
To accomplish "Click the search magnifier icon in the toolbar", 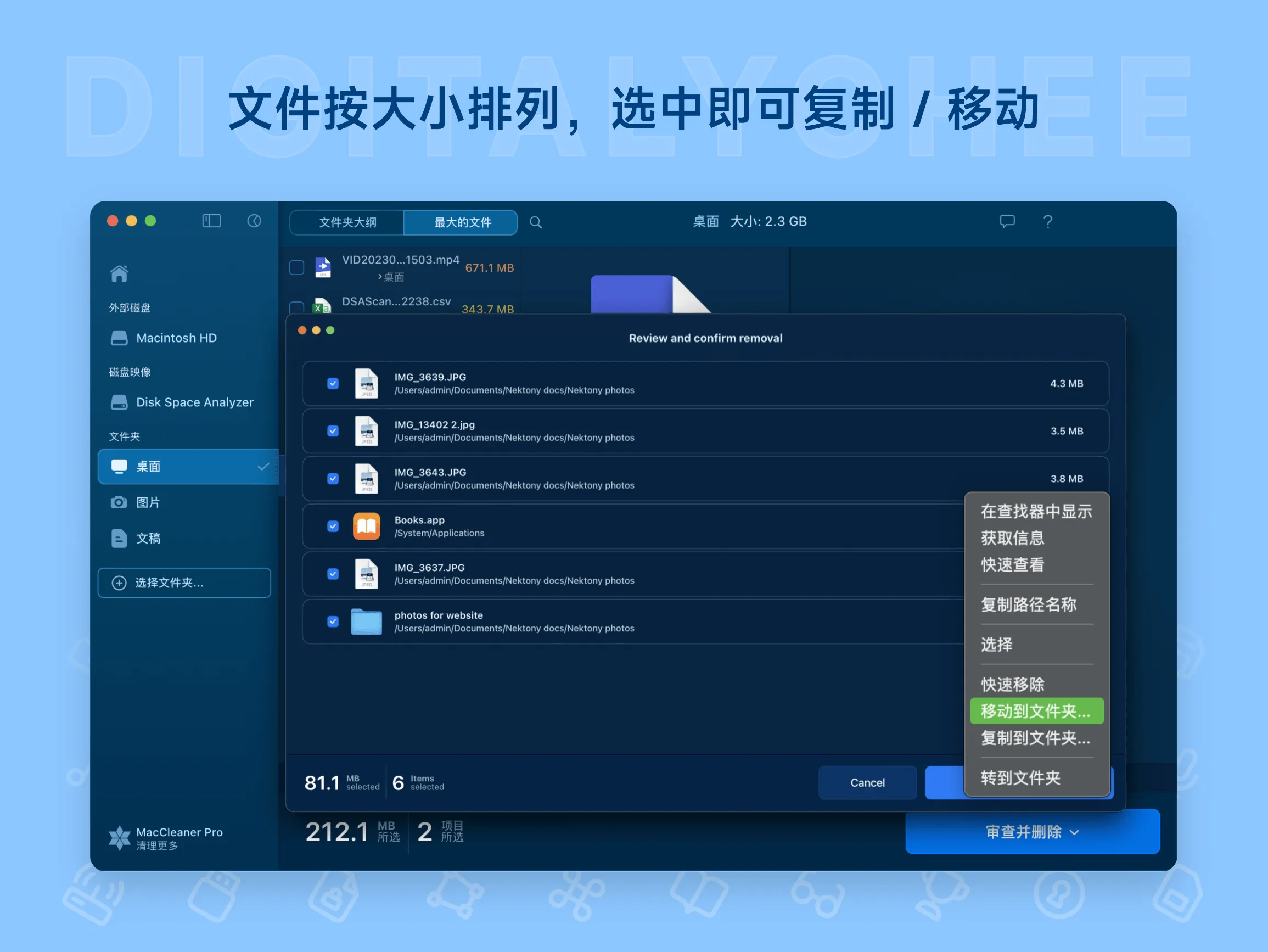I will click(535, 222).
